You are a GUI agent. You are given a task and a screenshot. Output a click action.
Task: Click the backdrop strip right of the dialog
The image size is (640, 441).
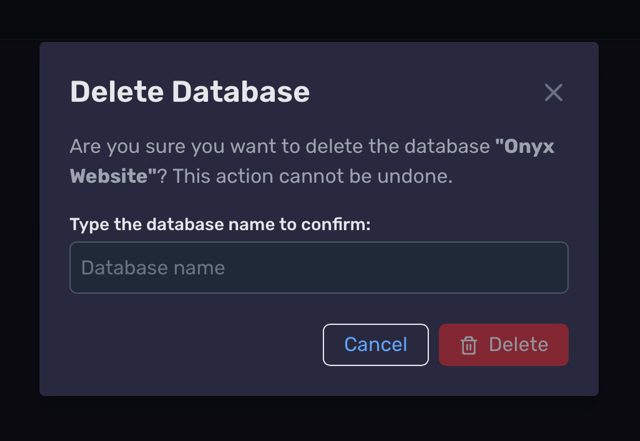[619, 218]
